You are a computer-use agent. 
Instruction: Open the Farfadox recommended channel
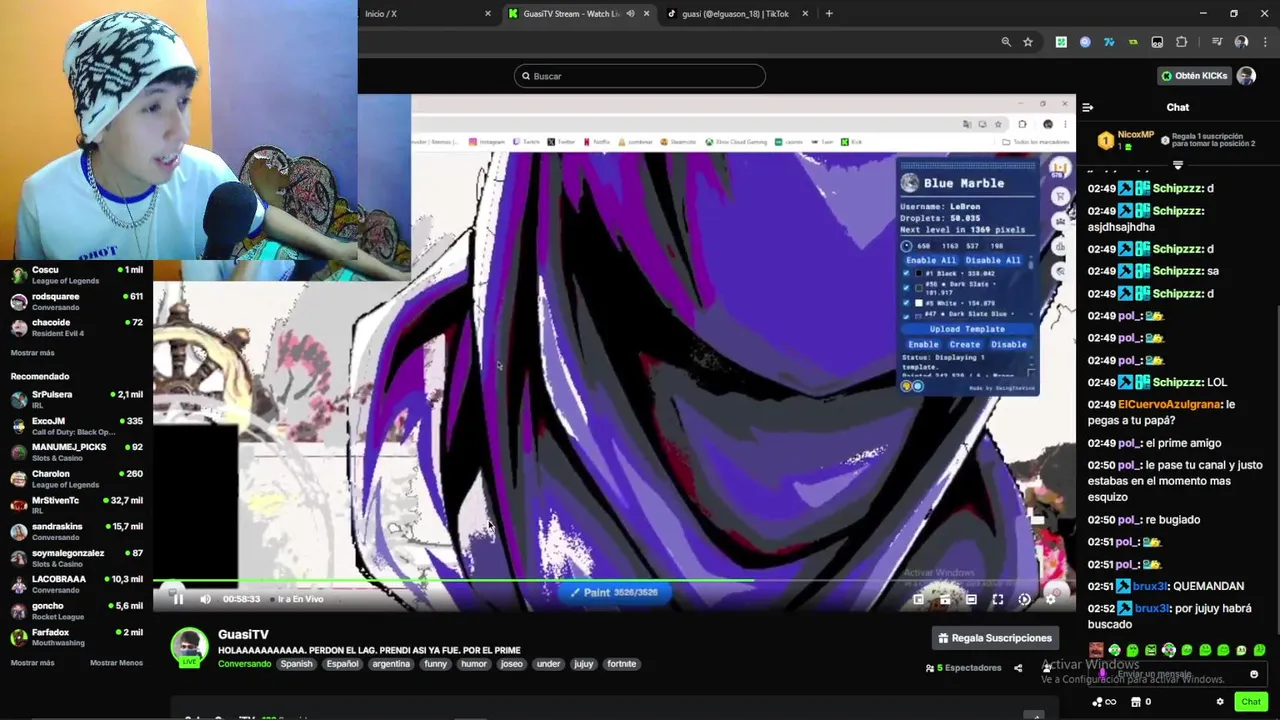click(x=75, y=636)
